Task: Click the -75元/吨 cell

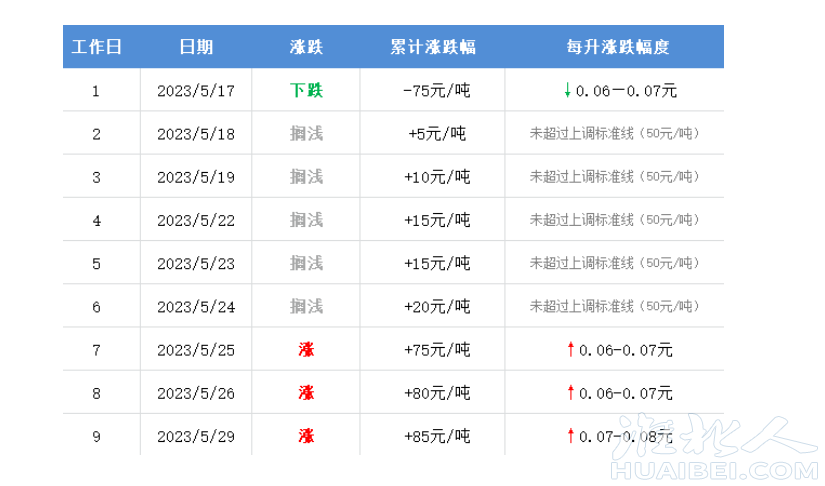Action: click(x=436, y=91)
